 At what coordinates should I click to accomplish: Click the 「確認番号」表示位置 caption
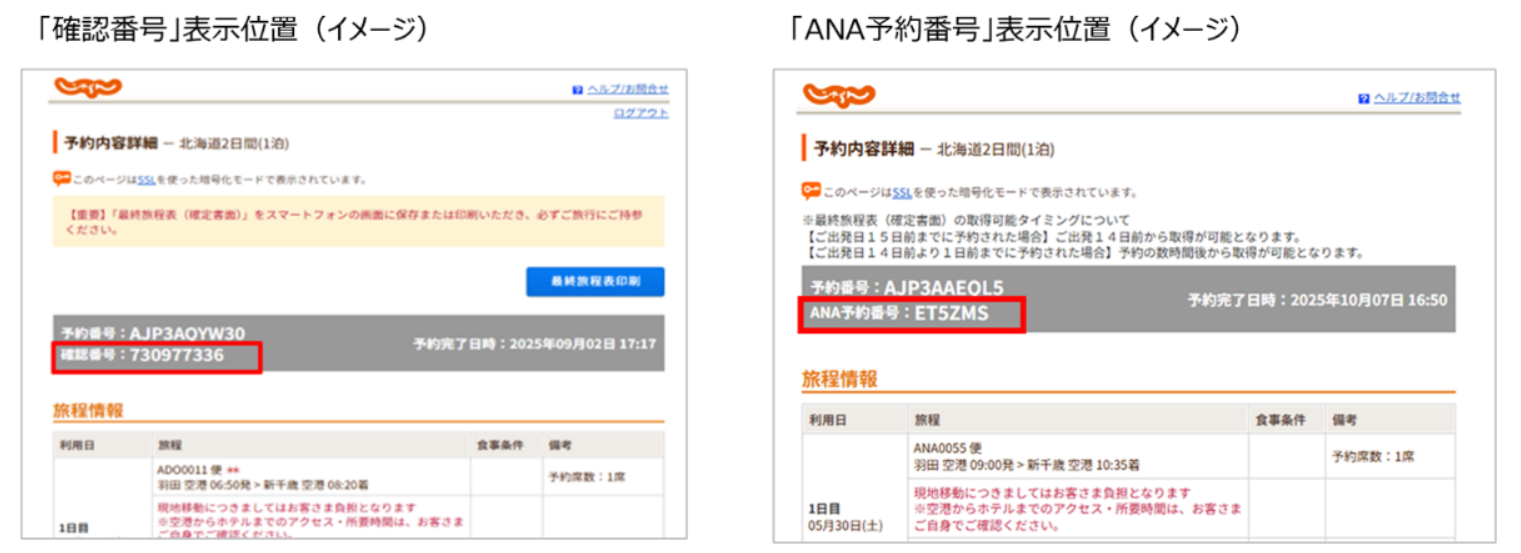tap(233, 31)
